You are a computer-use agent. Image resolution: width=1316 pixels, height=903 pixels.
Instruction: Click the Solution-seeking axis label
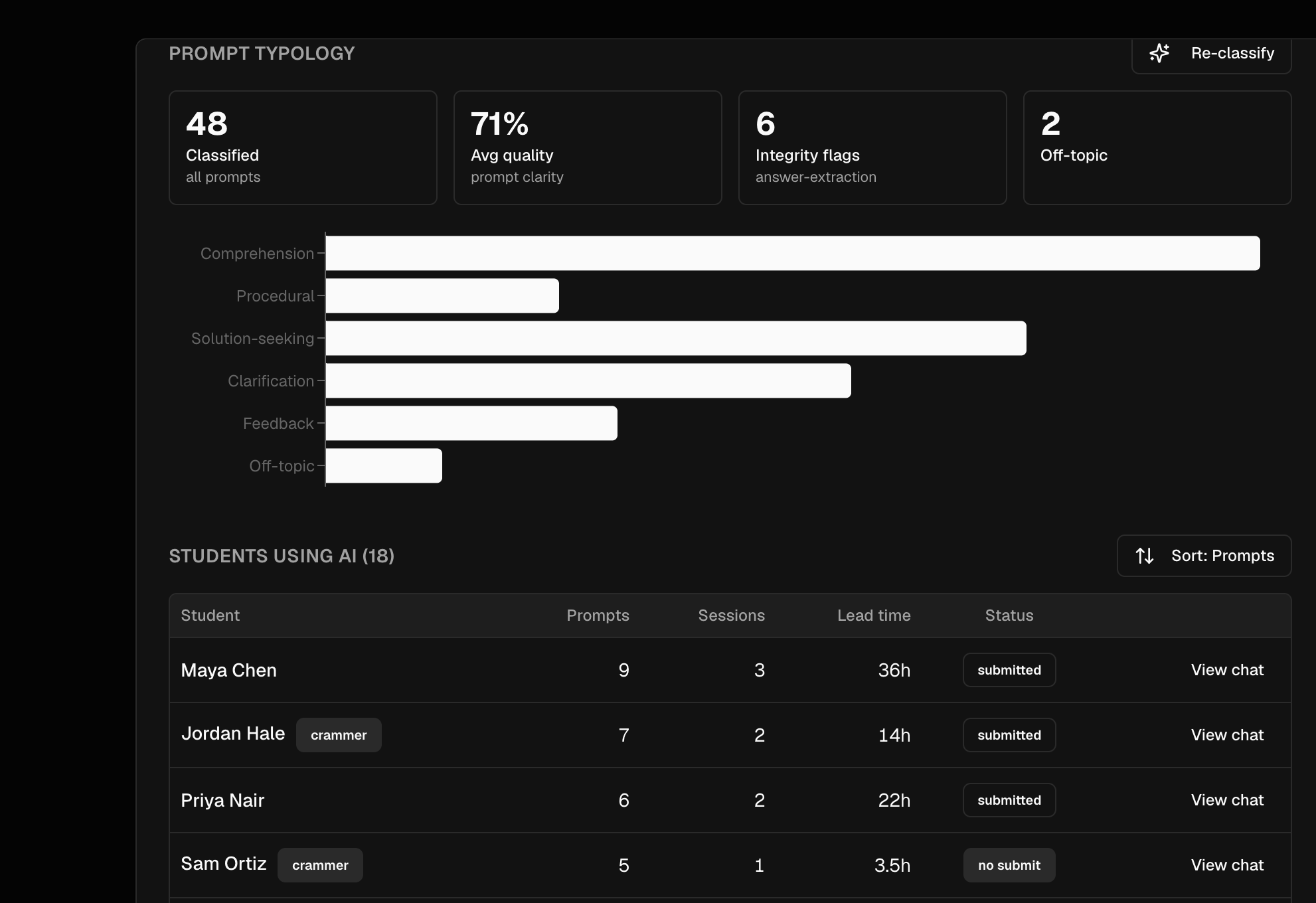pos(252,339)
